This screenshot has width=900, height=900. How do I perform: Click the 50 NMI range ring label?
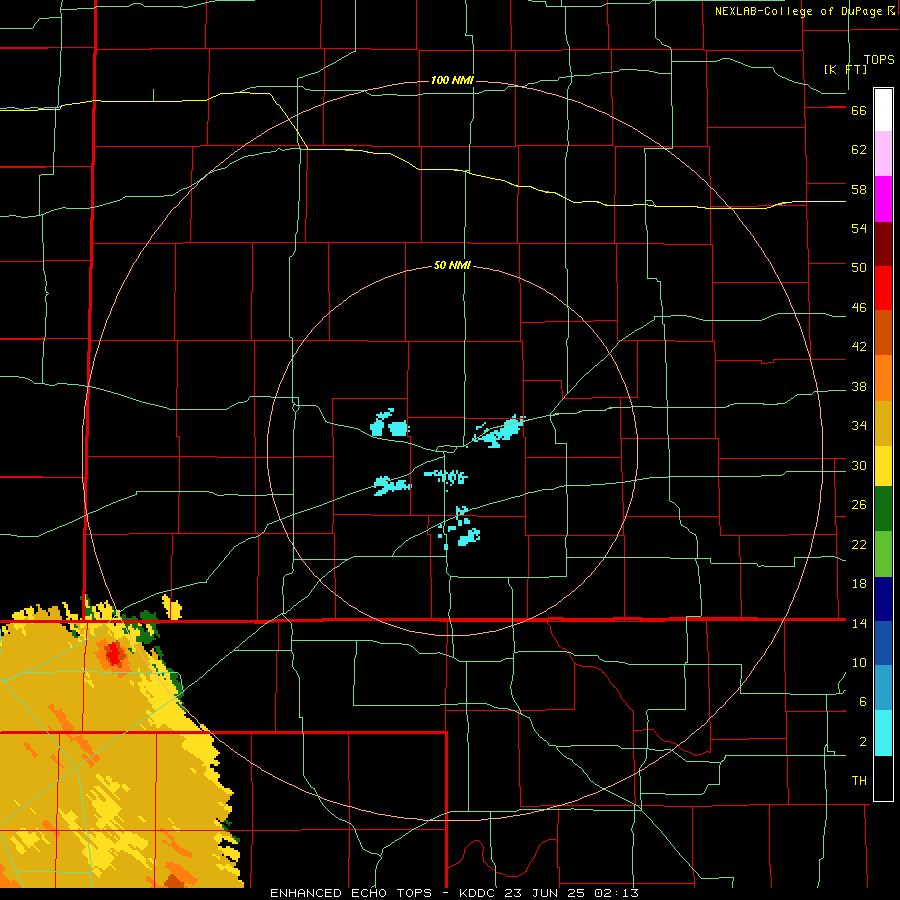(452, 265)
